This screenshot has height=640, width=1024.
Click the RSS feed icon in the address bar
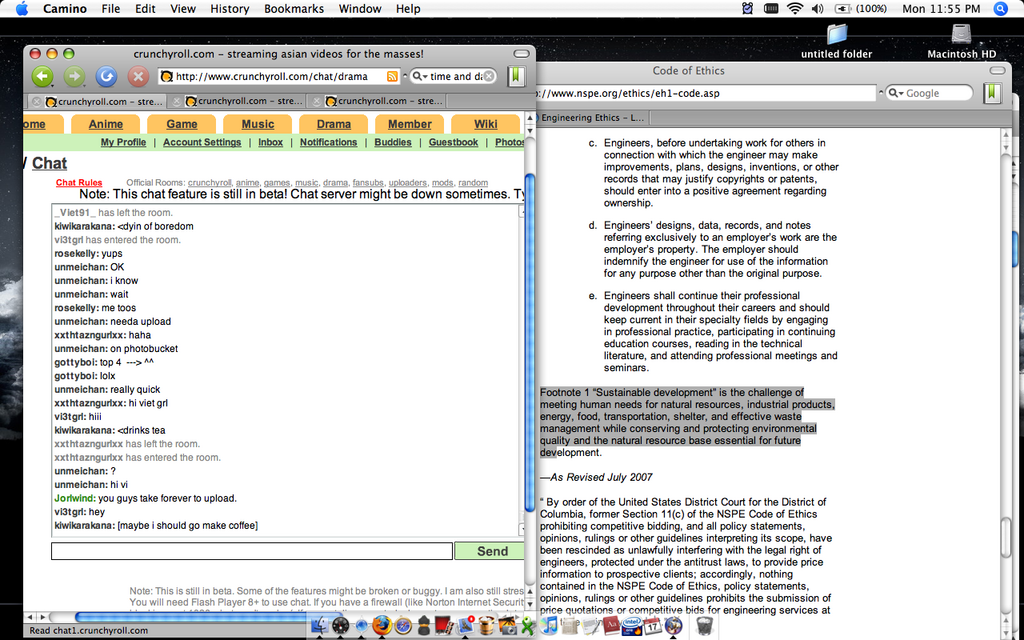pyautogui.click(x=392, y=76)
